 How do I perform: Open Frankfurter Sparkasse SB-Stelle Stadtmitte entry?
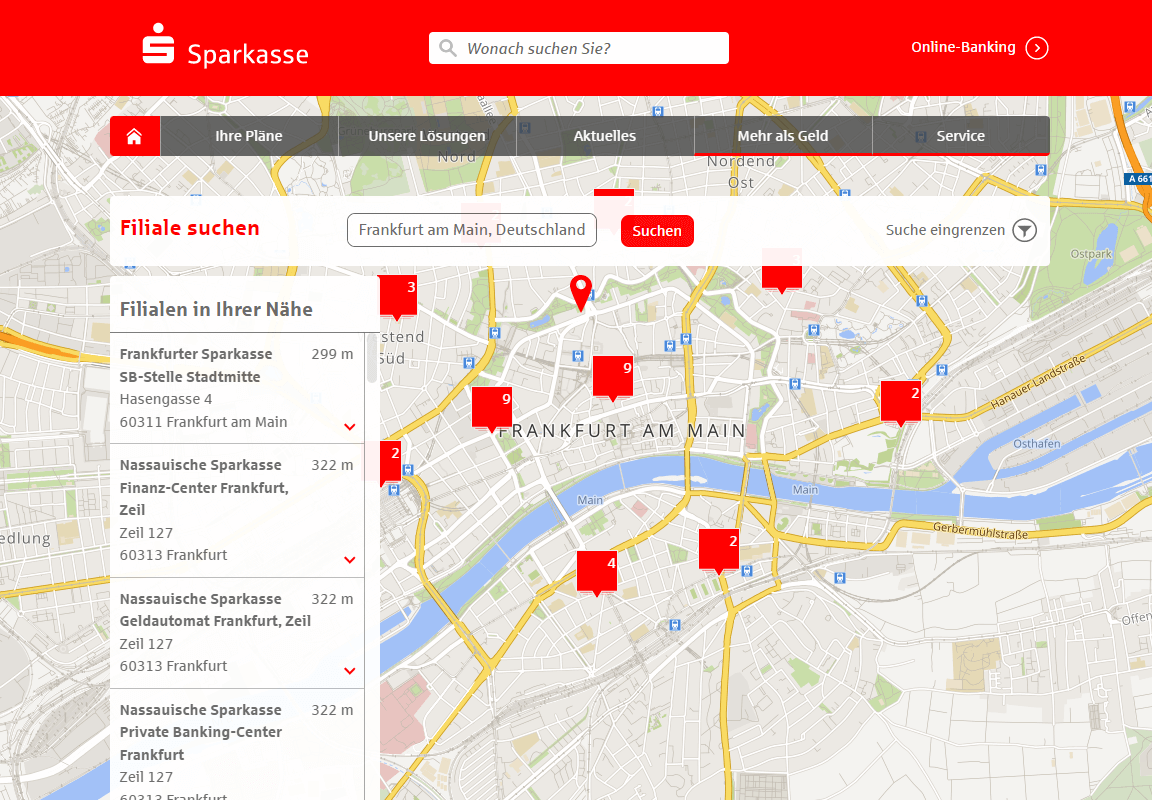pyautogui.click(x=237, y=388)
